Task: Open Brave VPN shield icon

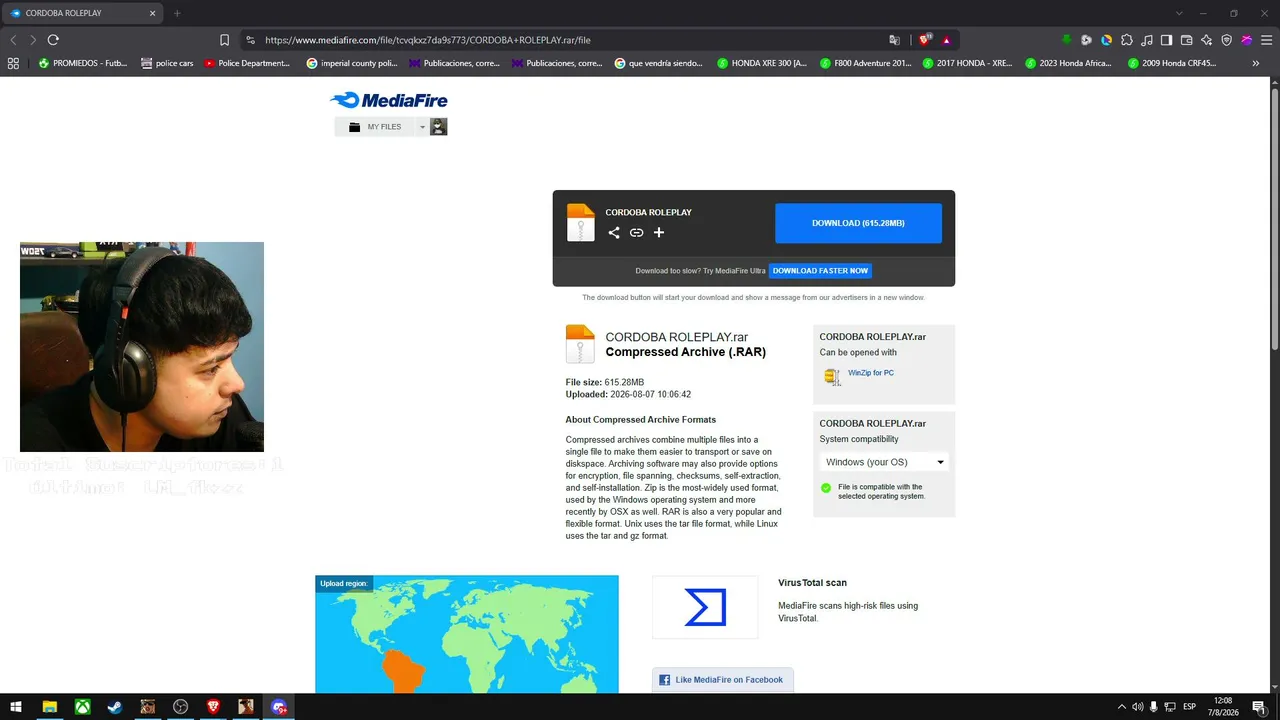Action: [x=1227, y=40]
